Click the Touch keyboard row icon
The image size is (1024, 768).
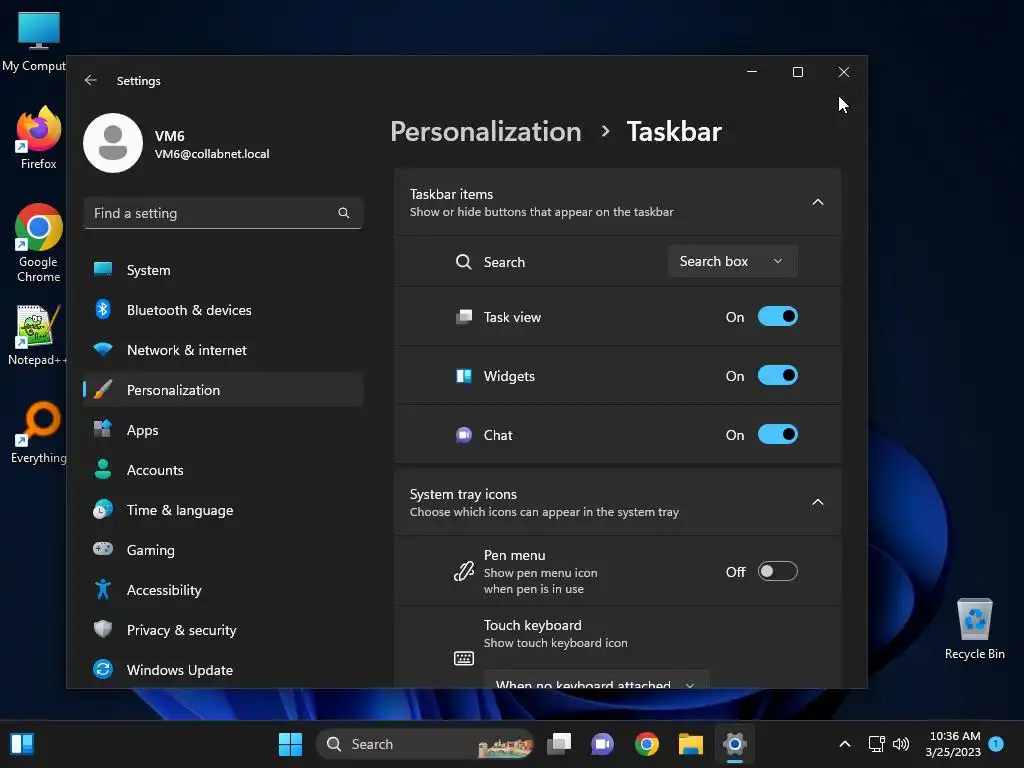click(x=463, y=658)
